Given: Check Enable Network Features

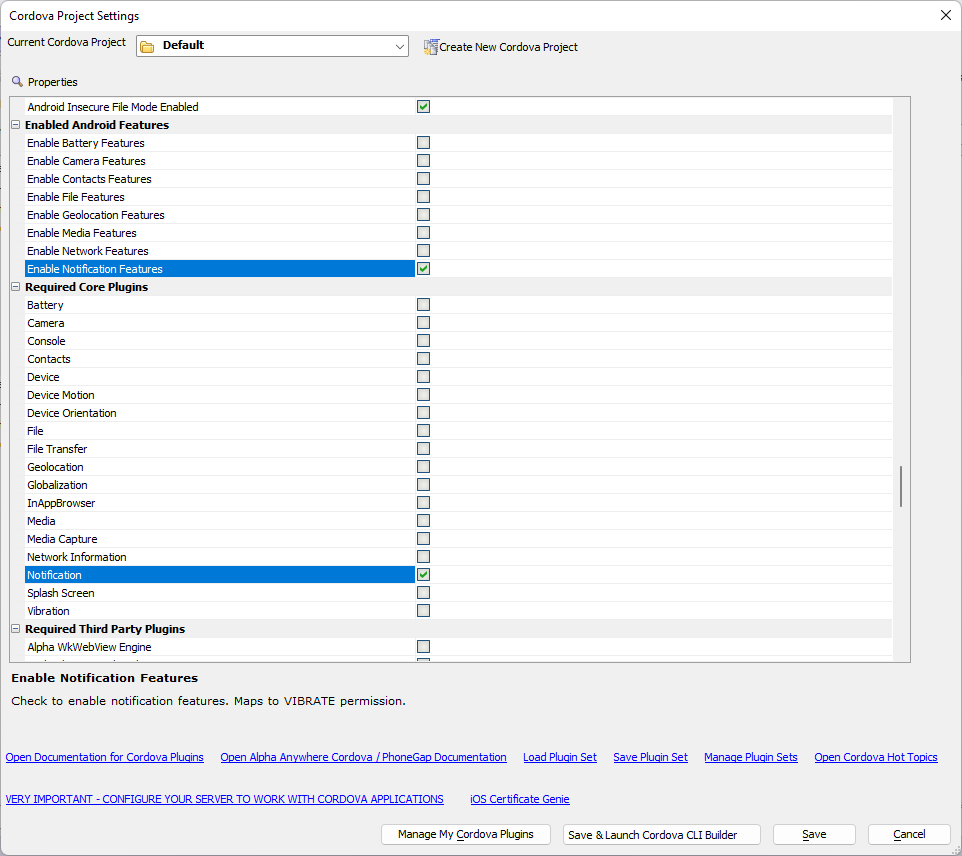Looking at the screenshot, I should tap(423, 251).
